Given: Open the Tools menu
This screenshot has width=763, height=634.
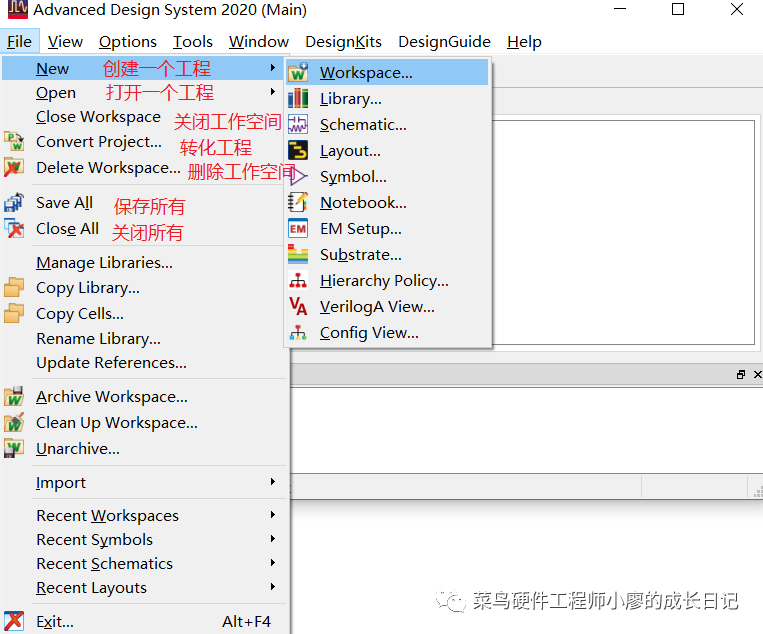Looking at the screenshot, I should click(193, 42).
